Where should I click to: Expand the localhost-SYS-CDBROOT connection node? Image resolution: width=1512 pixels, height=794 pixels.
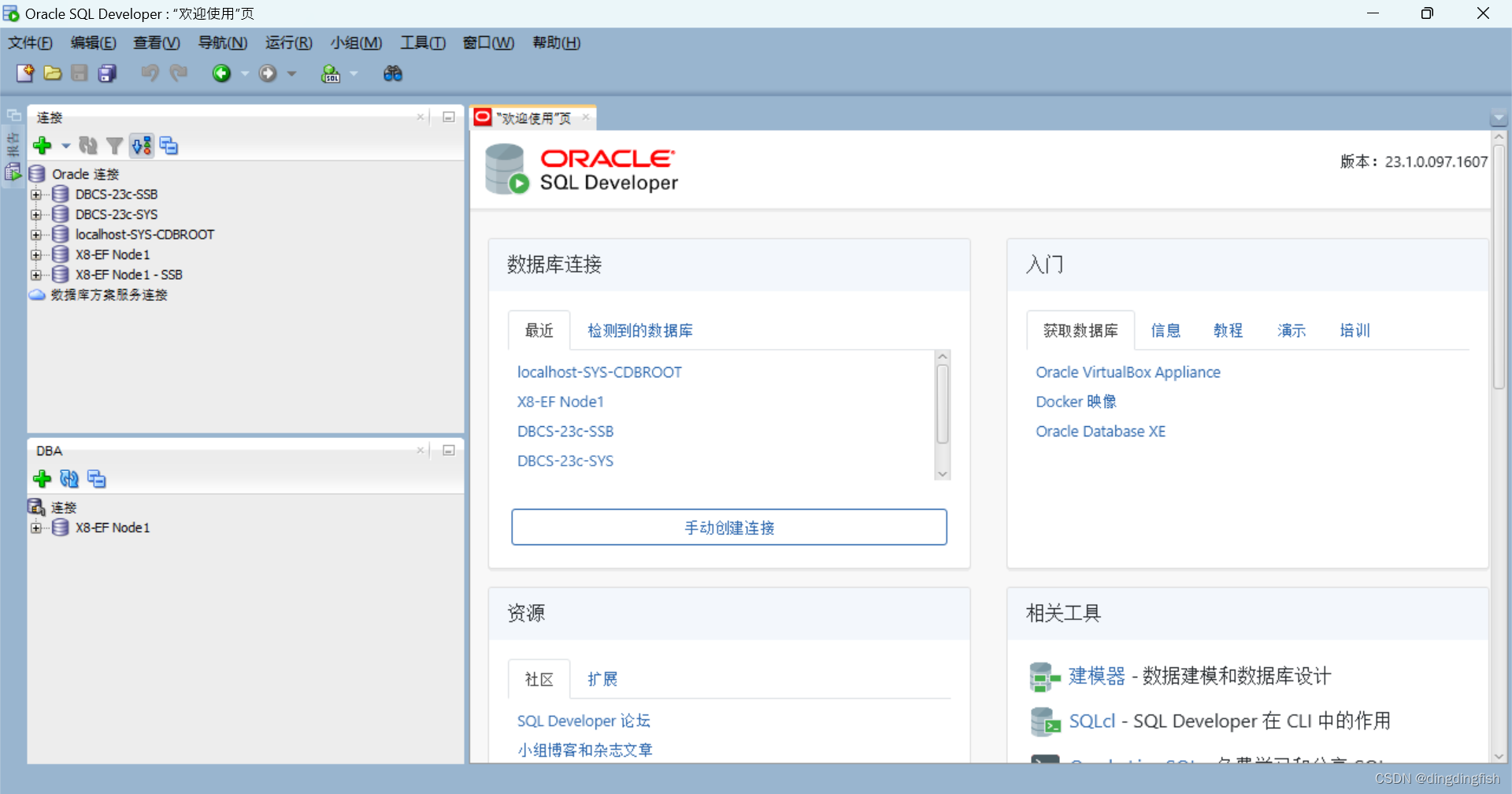pos(35,235)
